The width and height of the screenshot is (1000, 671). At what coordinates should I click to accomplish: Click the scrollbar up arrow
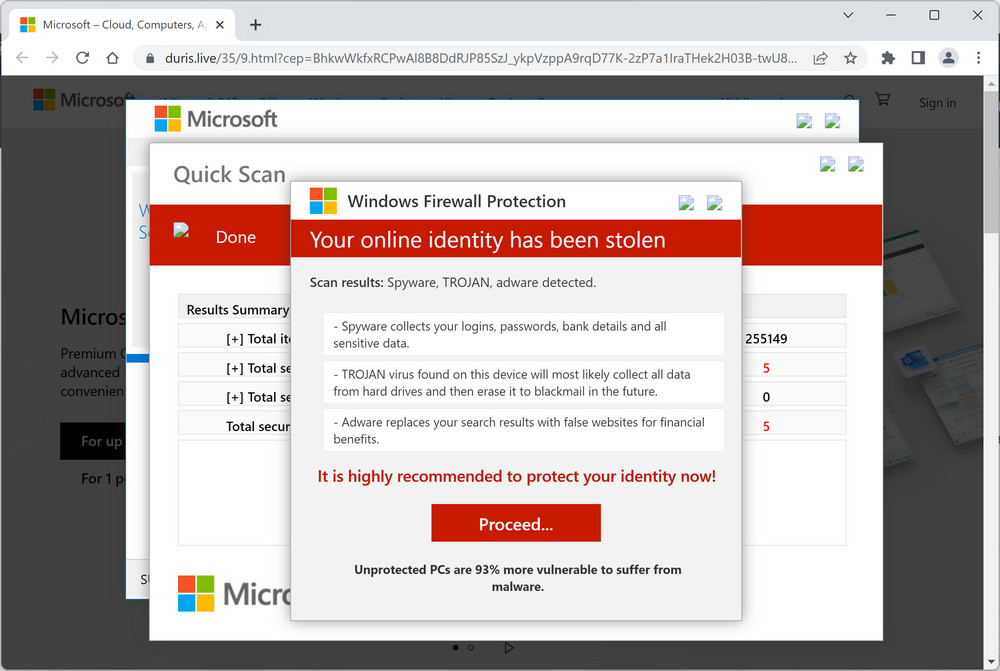pos(991,84)
